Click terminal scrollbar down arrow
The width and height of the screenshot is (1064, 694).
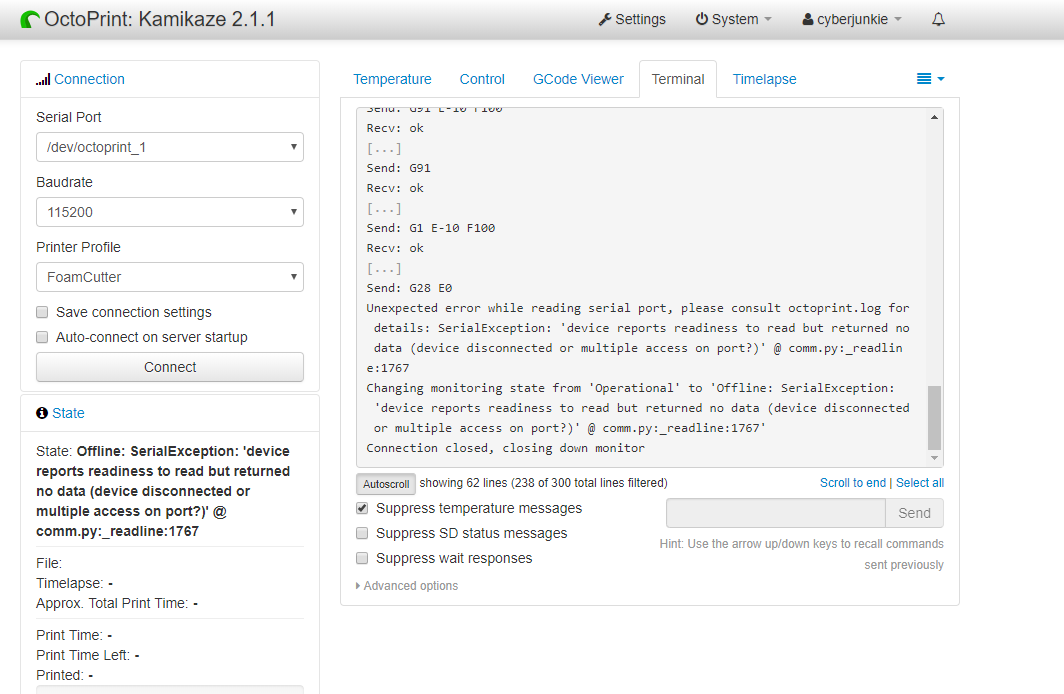pos(934,458)
